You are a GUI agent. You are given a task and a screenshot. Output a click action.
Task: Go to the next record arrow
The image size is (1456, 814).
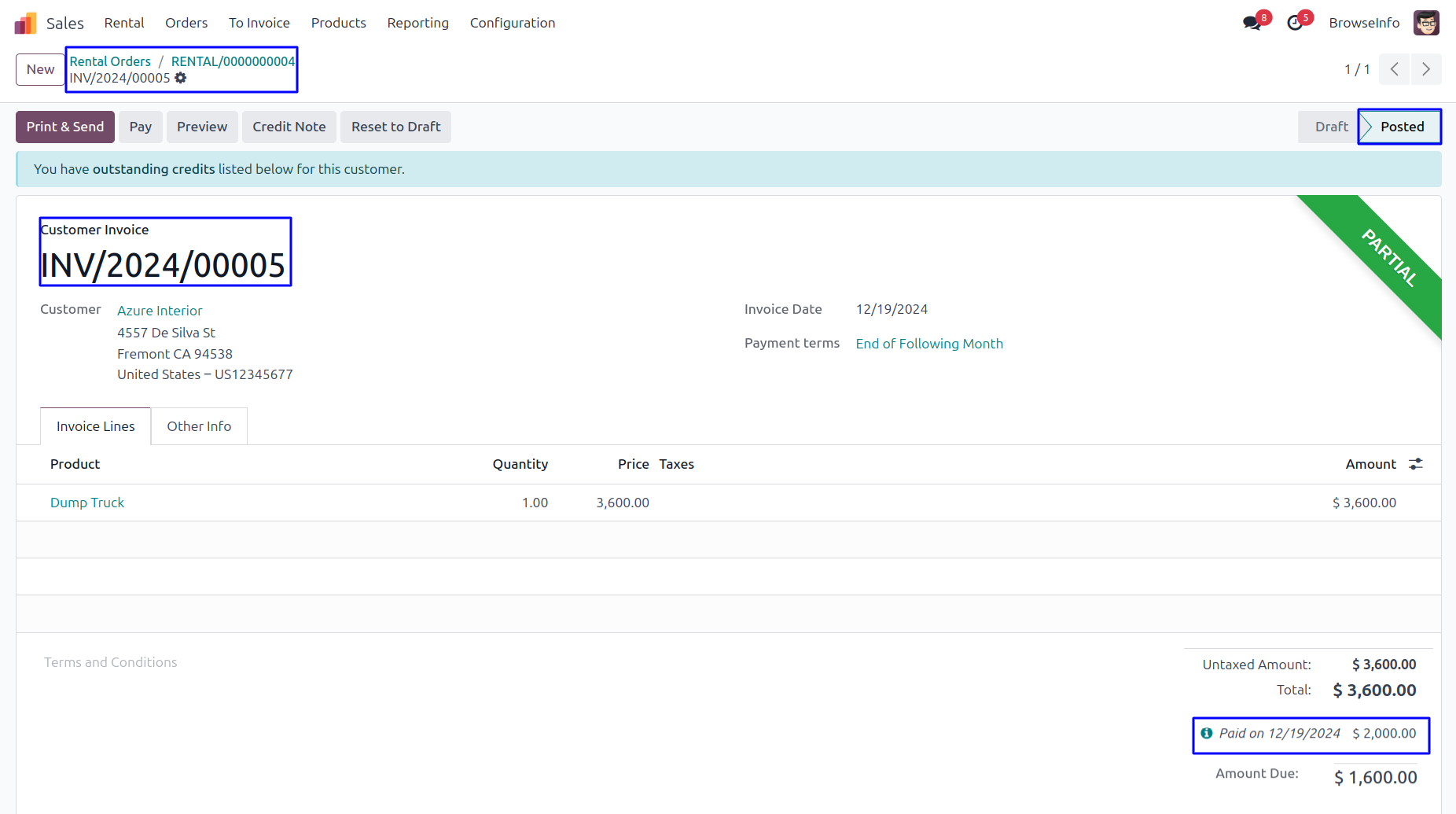(x=1426, y=69)
